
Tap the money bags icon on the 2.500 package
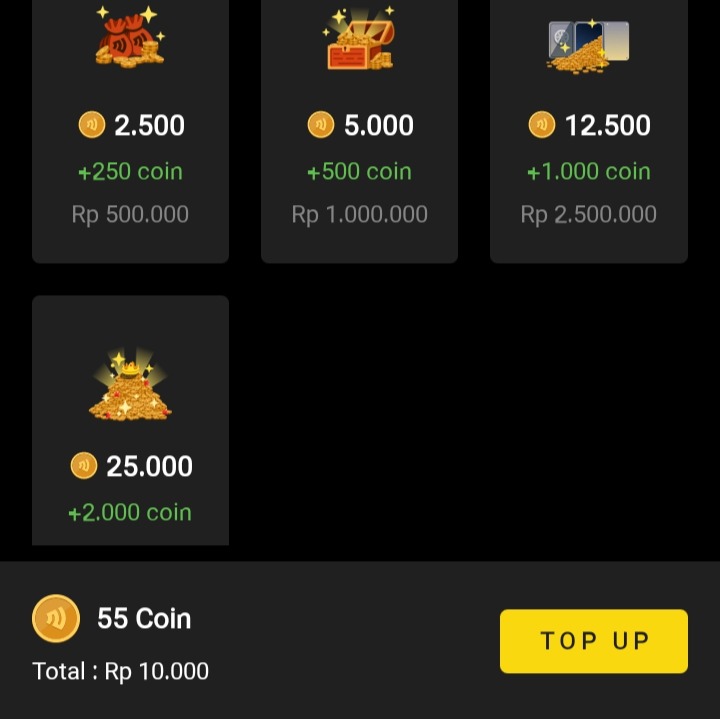tap(130, 38)
